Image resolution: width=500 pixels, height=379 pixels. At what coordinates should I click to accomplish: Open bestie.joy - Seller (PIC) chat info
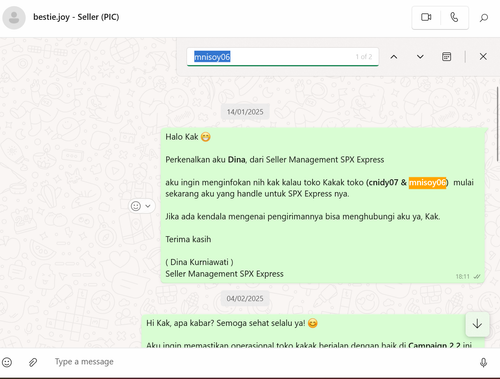76,17
